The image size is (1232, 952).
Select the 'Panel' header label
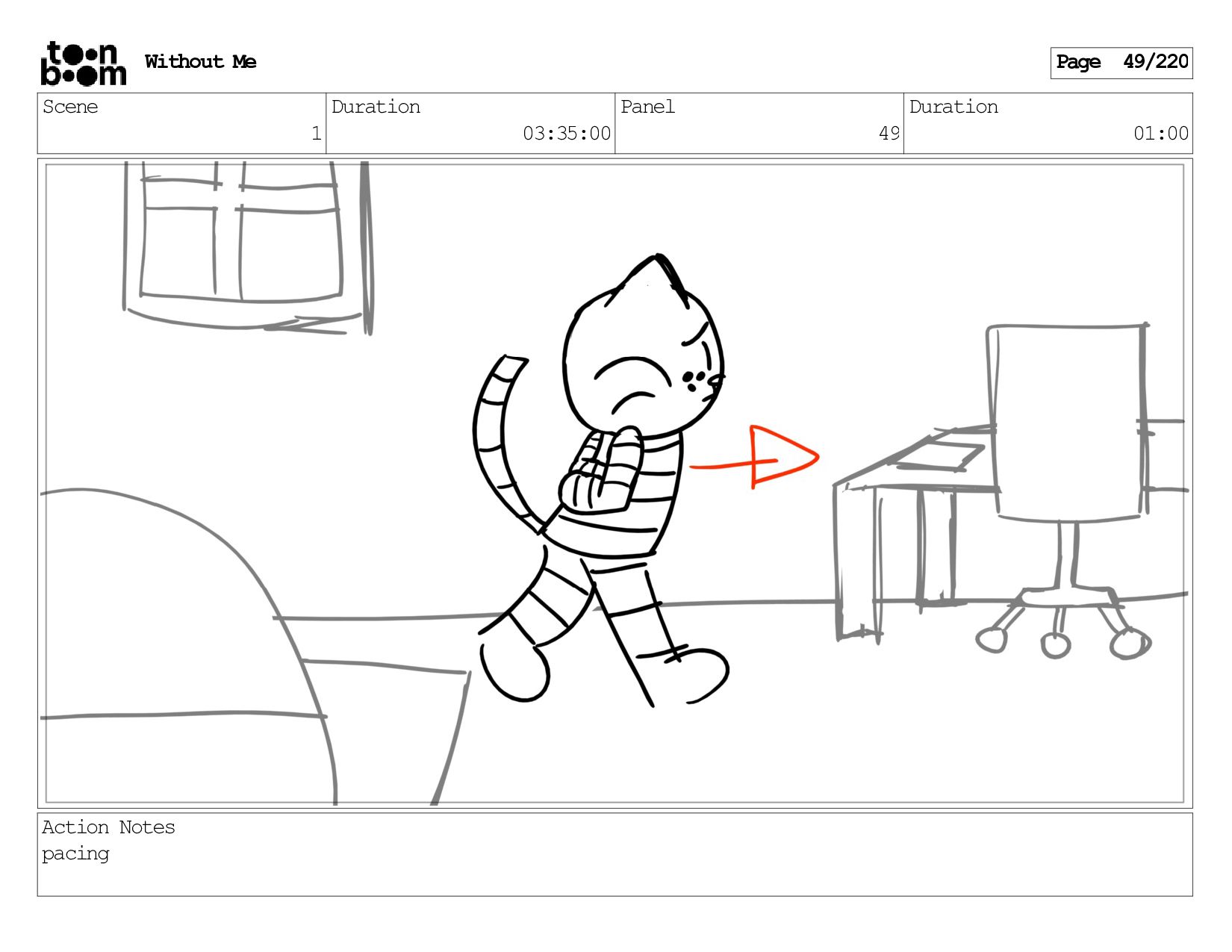click(647, 107)
